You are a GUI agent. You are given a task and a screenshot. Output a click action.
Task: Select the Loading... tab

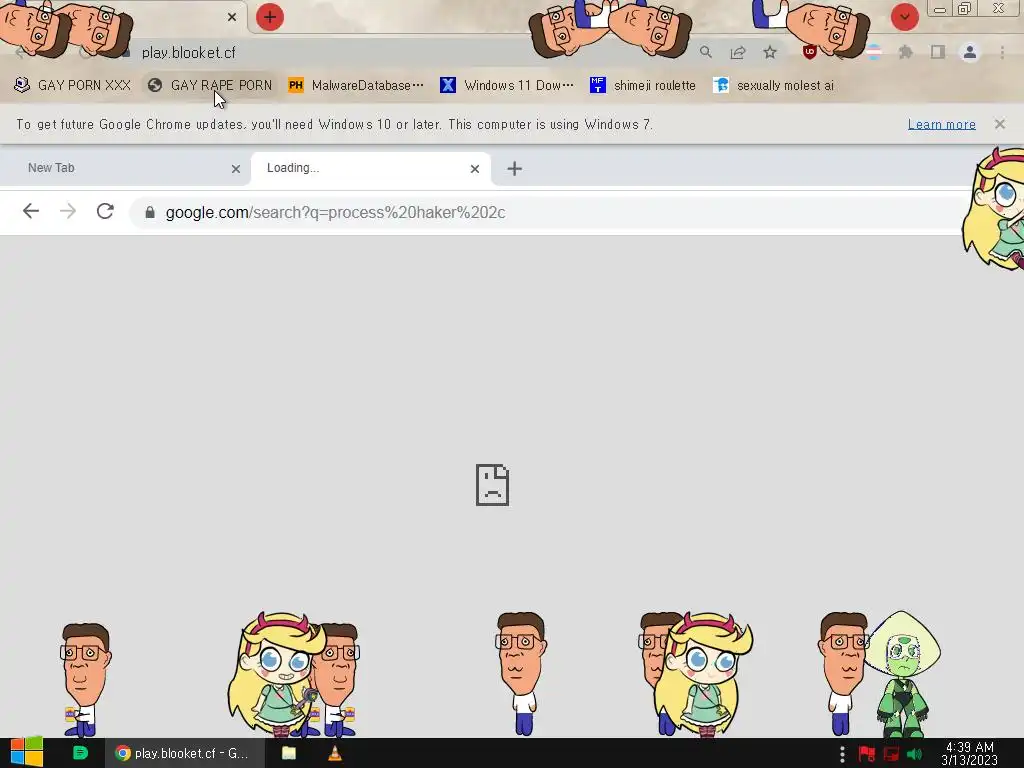click(370, 168)
